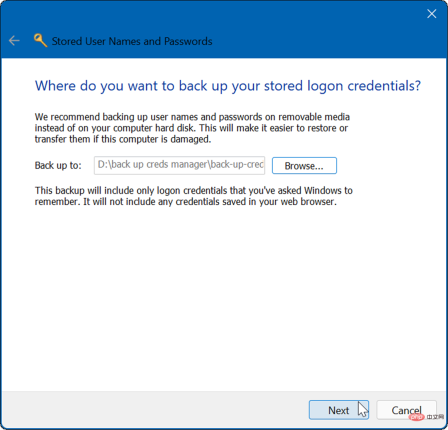
Task: Click the words 'web browser' in the note
Action: (x=308, y=202)
